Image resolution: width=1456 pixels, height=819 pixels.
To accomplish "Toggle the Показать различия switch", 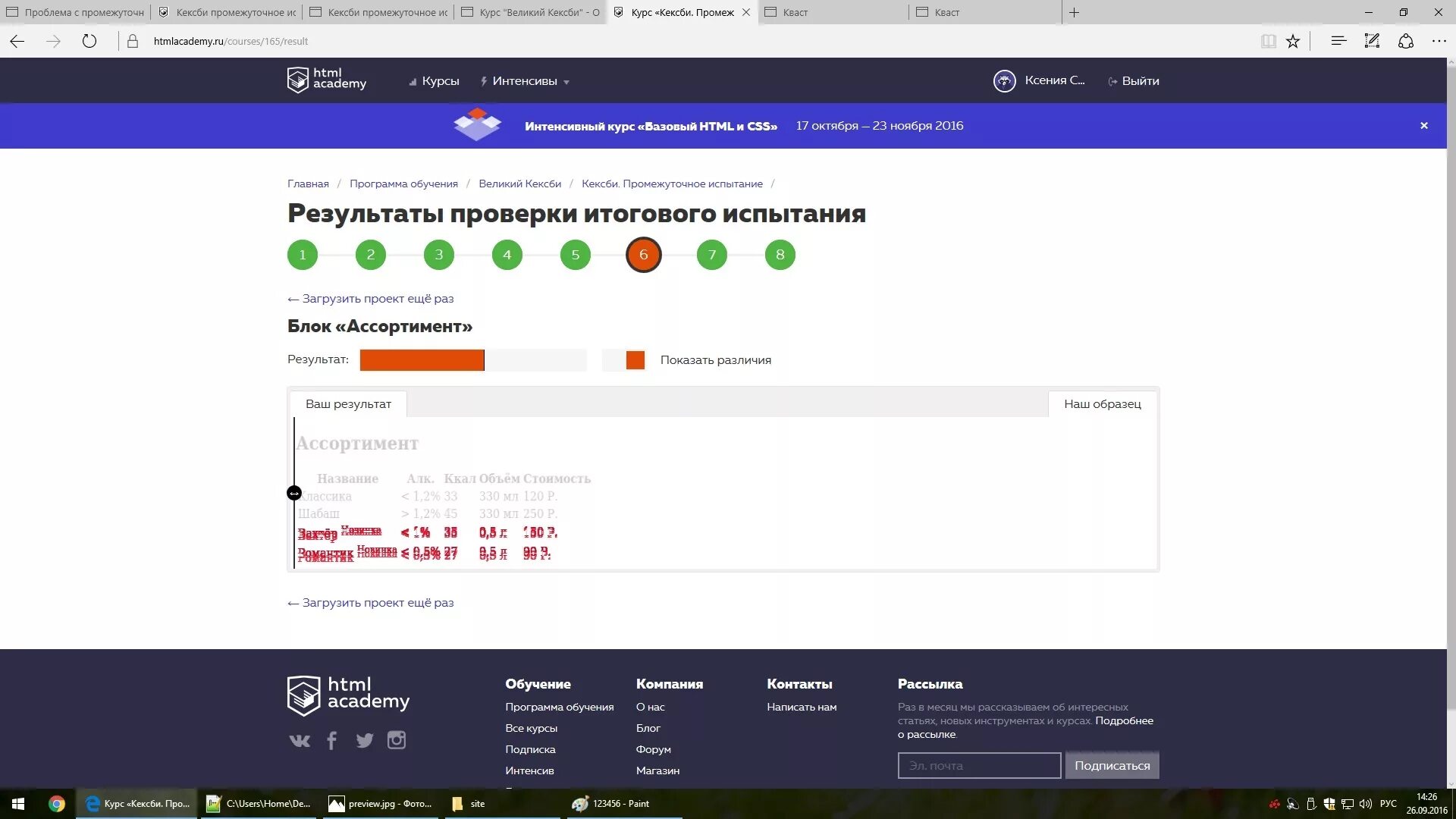I will pos(624,360).
